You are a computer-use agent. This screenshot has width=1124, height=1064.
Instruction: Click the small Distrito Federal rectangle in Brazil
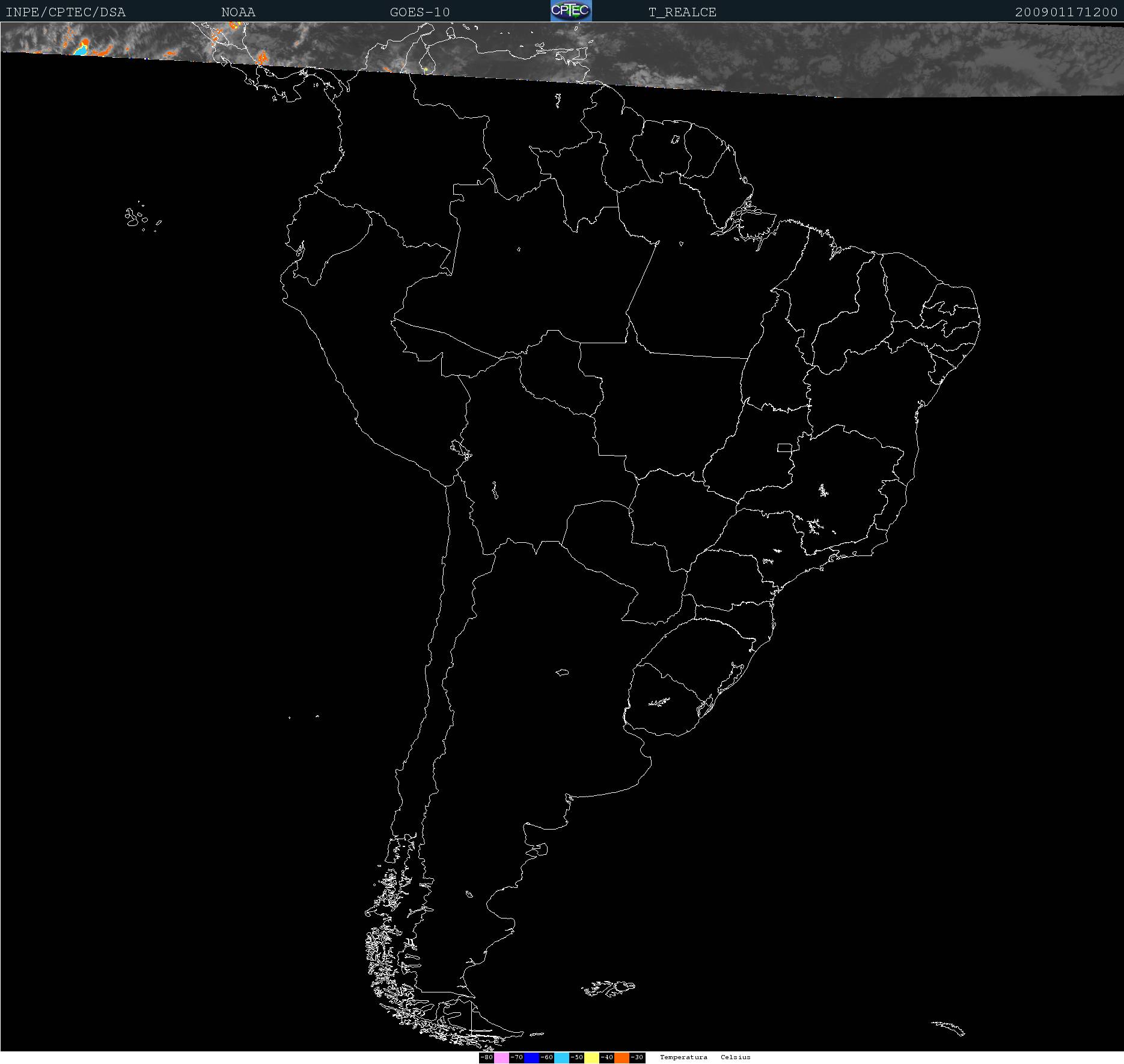pyautogui.click(x=784, y=447)
